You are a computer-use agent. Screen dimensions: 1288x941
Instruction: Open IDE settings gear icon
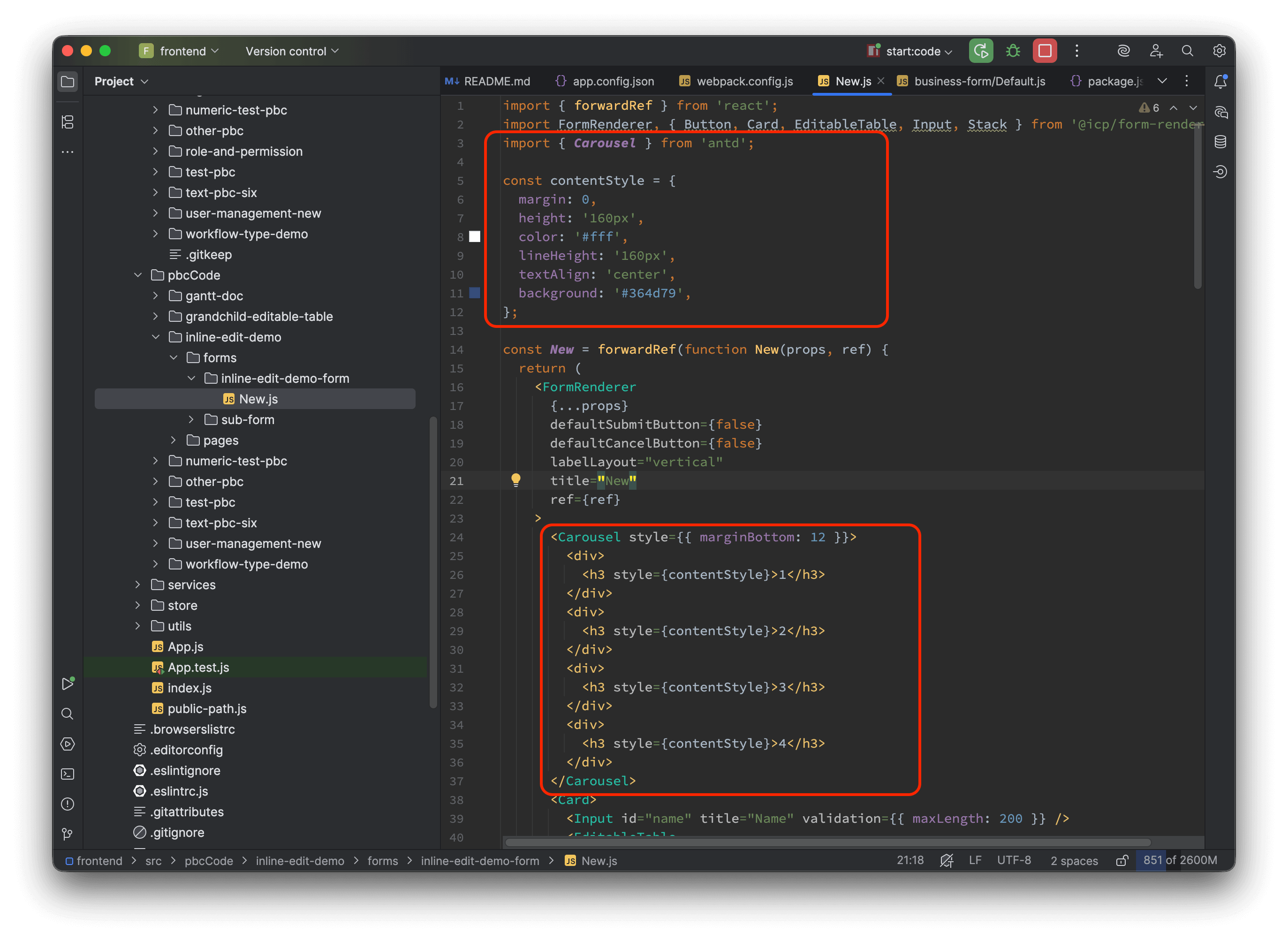[1219, 51]
